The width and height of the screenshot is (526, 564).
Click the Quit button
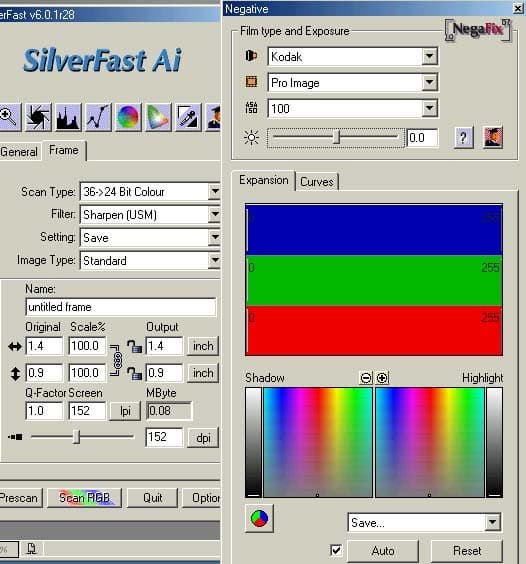(153, 498)
